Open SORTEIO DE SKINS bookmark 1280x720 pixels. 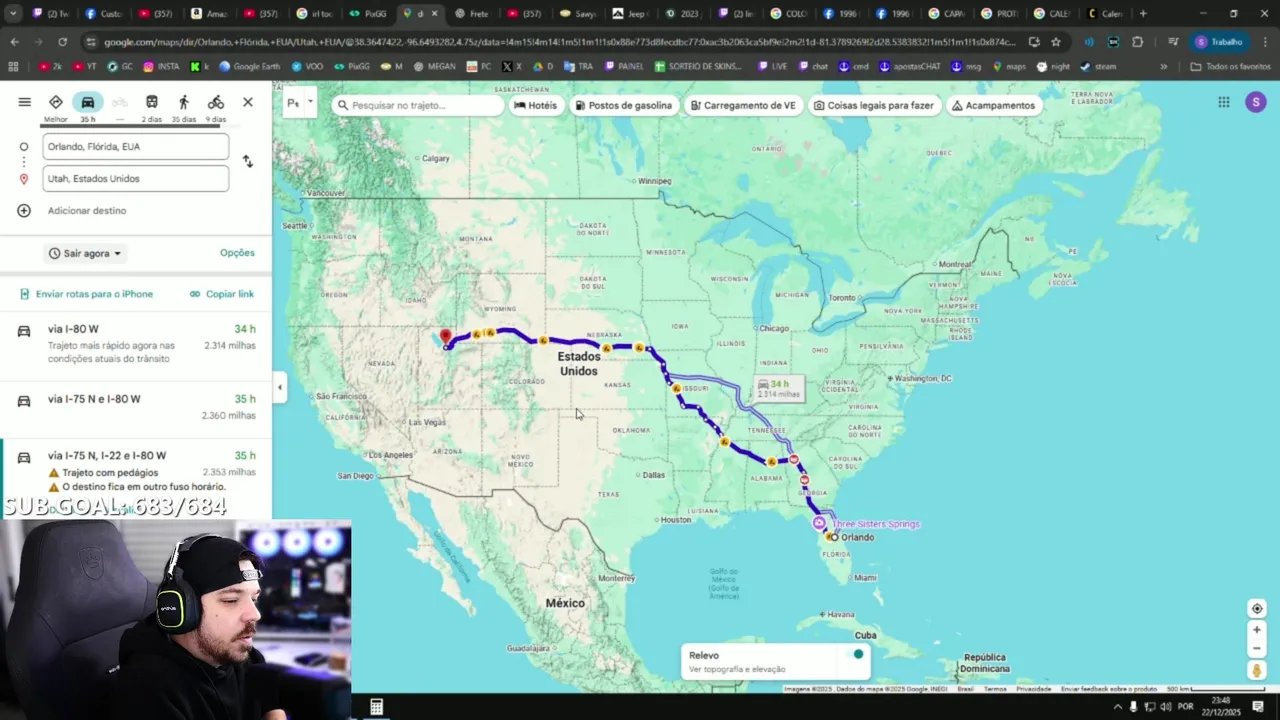pyautogui.click(x=698, y=67)
